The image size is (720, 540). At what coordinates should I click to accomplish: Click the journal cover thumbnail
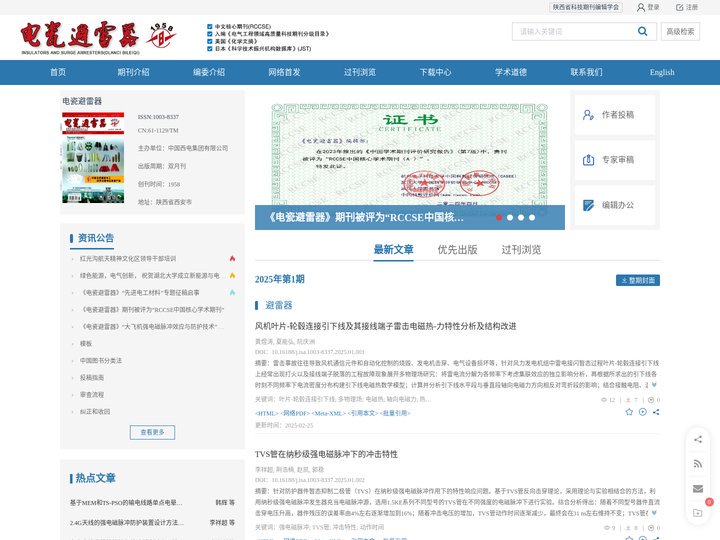tap(93, 158)
